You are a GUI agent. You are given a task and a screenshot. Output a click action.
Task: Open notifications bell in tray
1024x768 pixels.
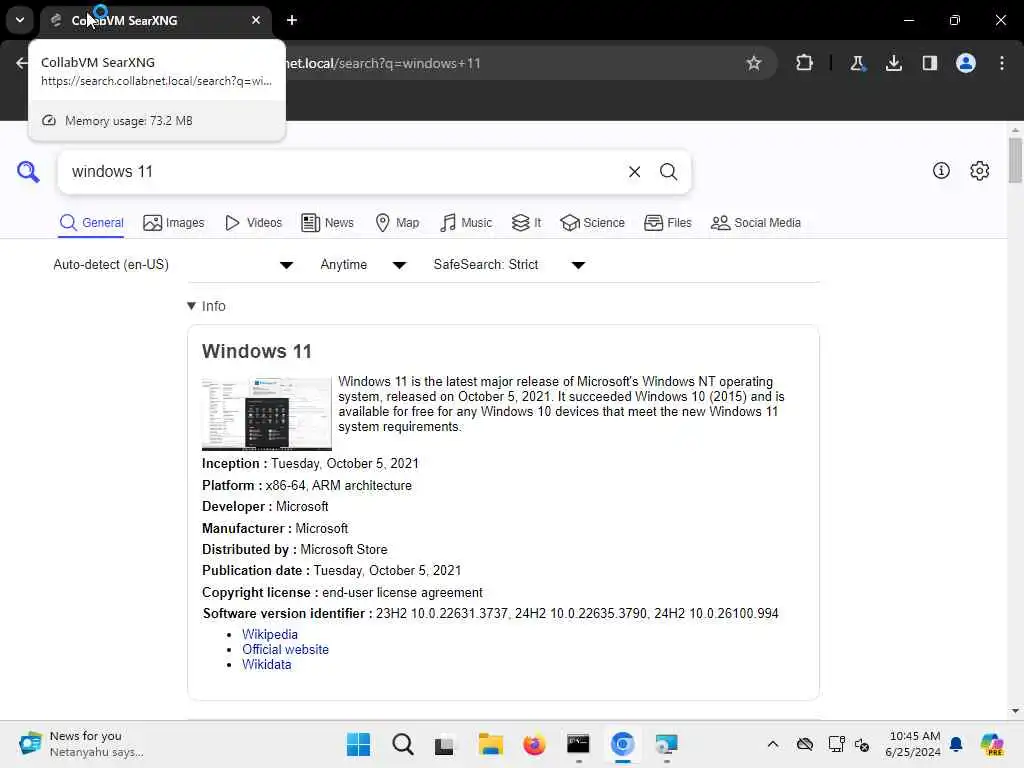[956, 744]
